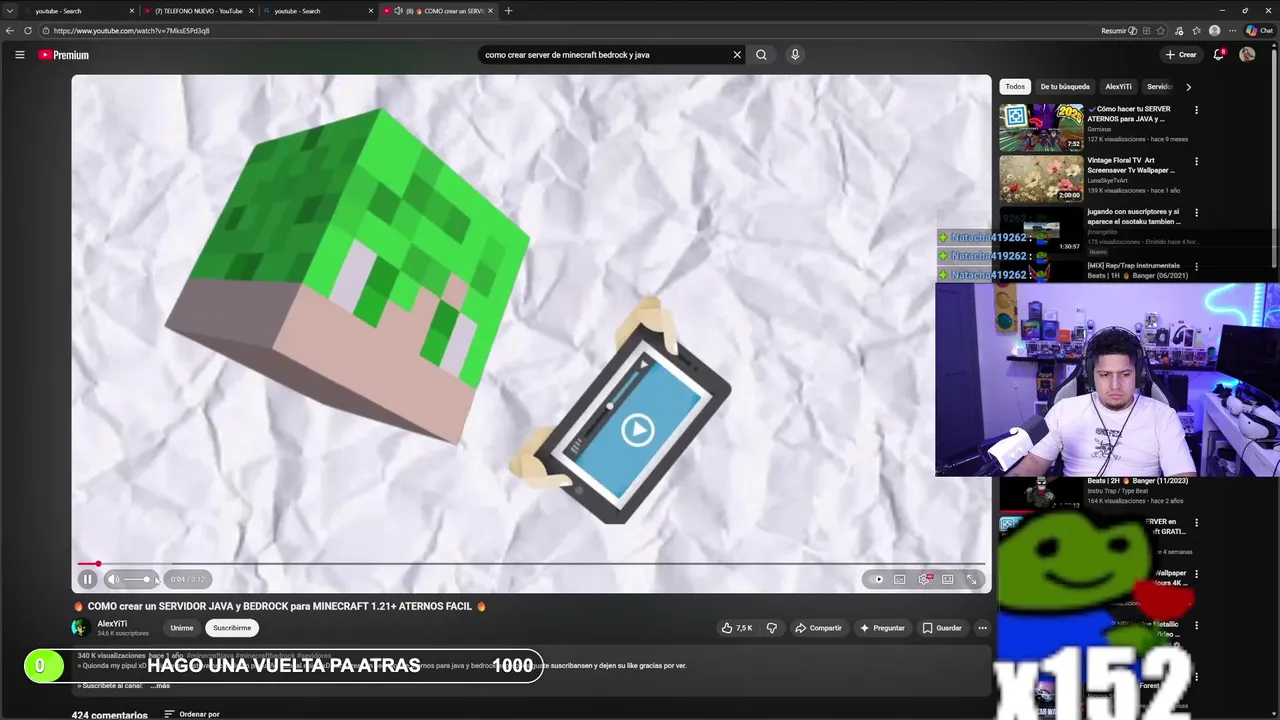Close the TELEFONO NUEVO browser tab
The height and width of the screenshot is (720, 1280).
[251, 11]
